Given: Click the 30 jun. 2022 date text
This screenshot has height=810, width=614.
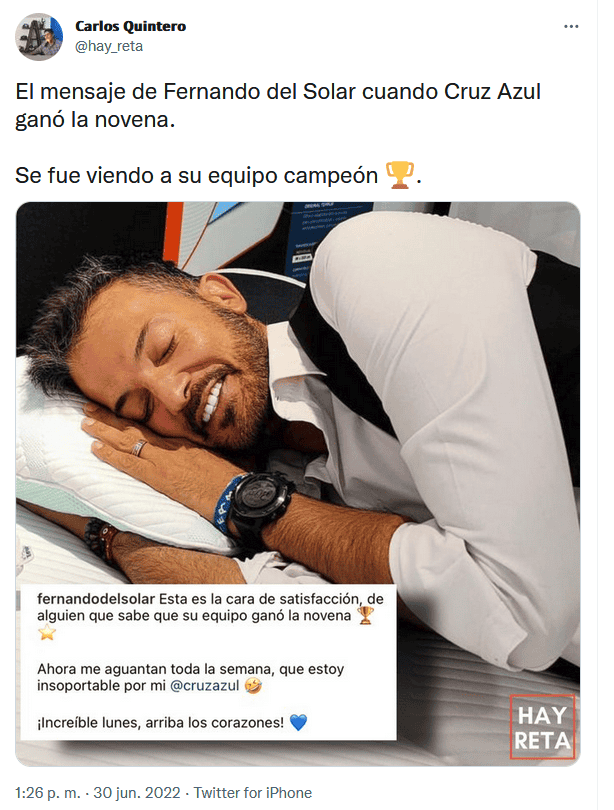Looking at the screenshot, I should click(137, 793).
